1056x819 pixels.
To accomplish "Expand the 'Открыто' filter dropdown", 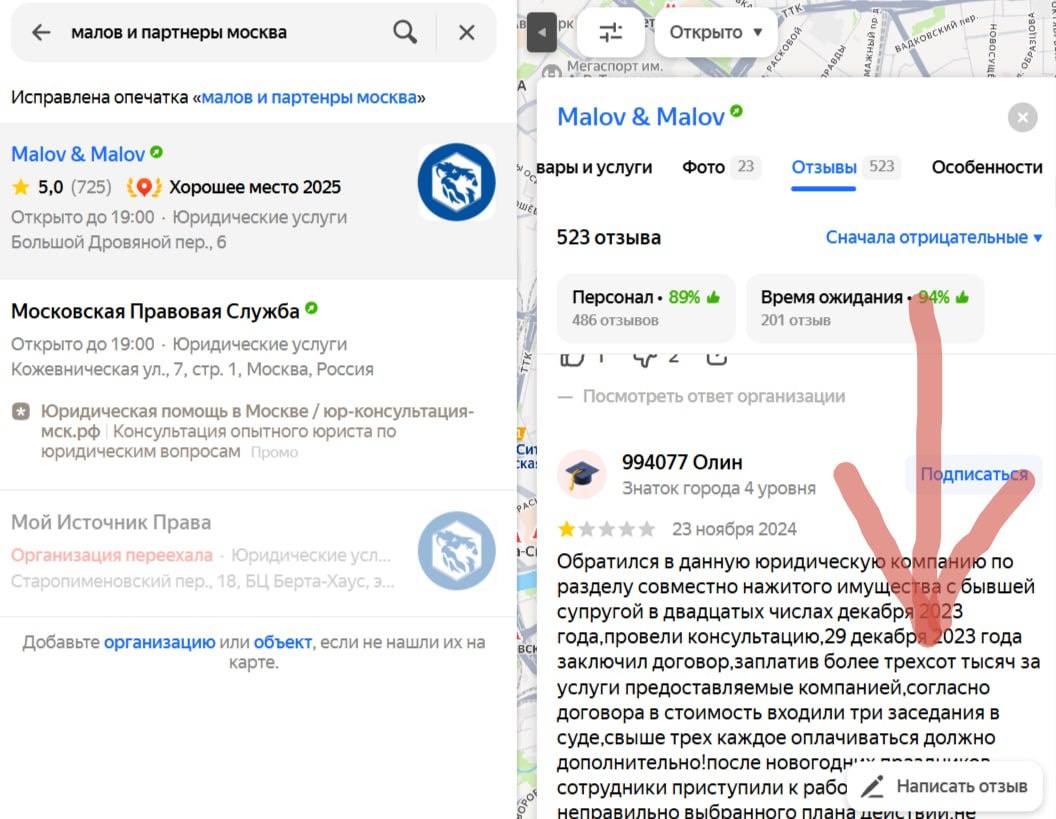I will 715,32.
